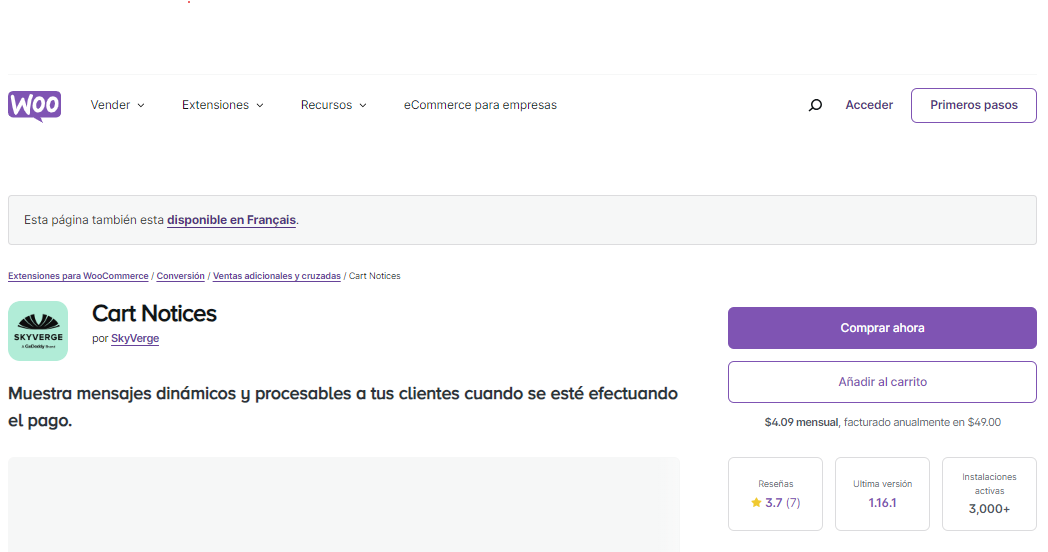
Task: Click the SkyVerge product logo
Action: [x=38, y=331]
